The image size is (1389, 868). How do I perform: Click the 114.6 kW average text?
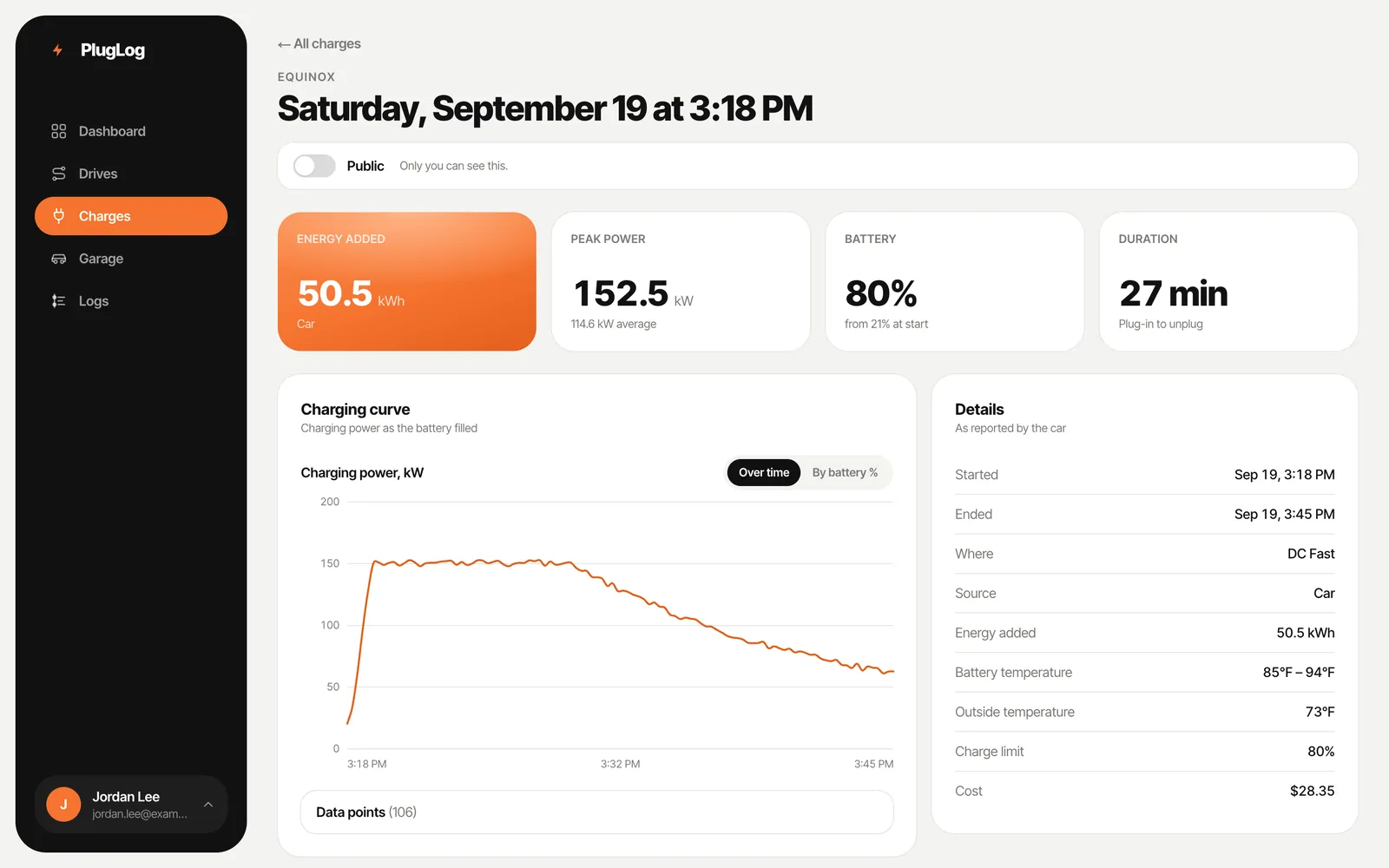pyautogui.click(x=614, y=324)
